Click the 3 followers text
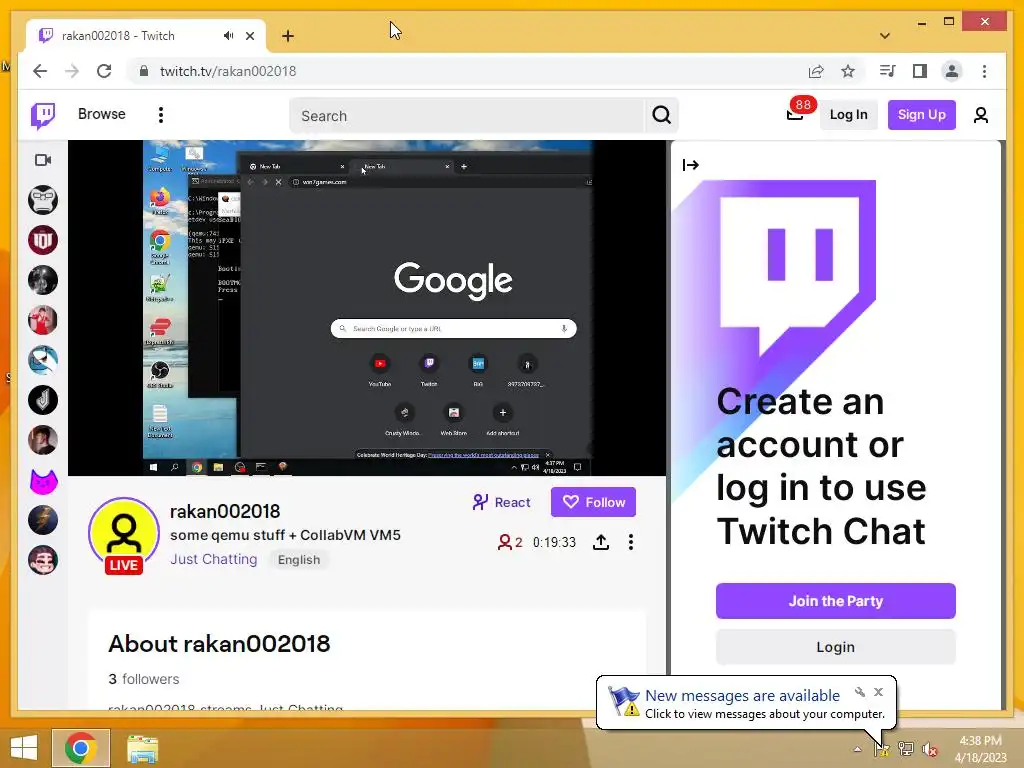The height and width of the screenshot is (768, 1024). pyautogui.click(x=144, y=679)
